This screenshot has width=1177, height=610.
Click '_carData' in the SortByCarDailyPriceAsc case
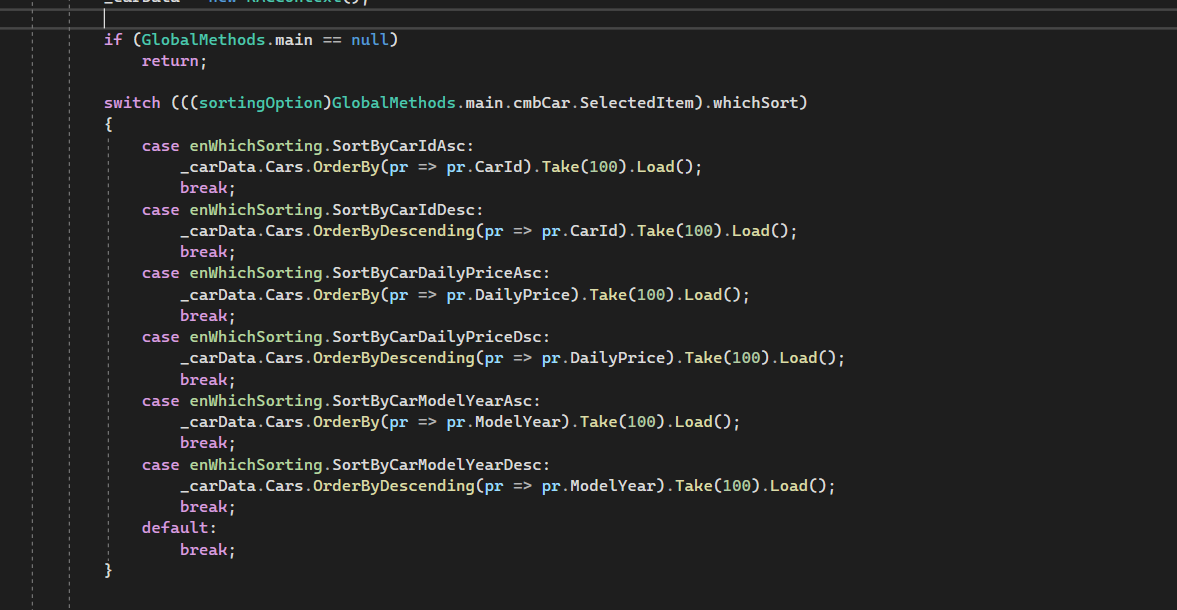click(218, 295)
